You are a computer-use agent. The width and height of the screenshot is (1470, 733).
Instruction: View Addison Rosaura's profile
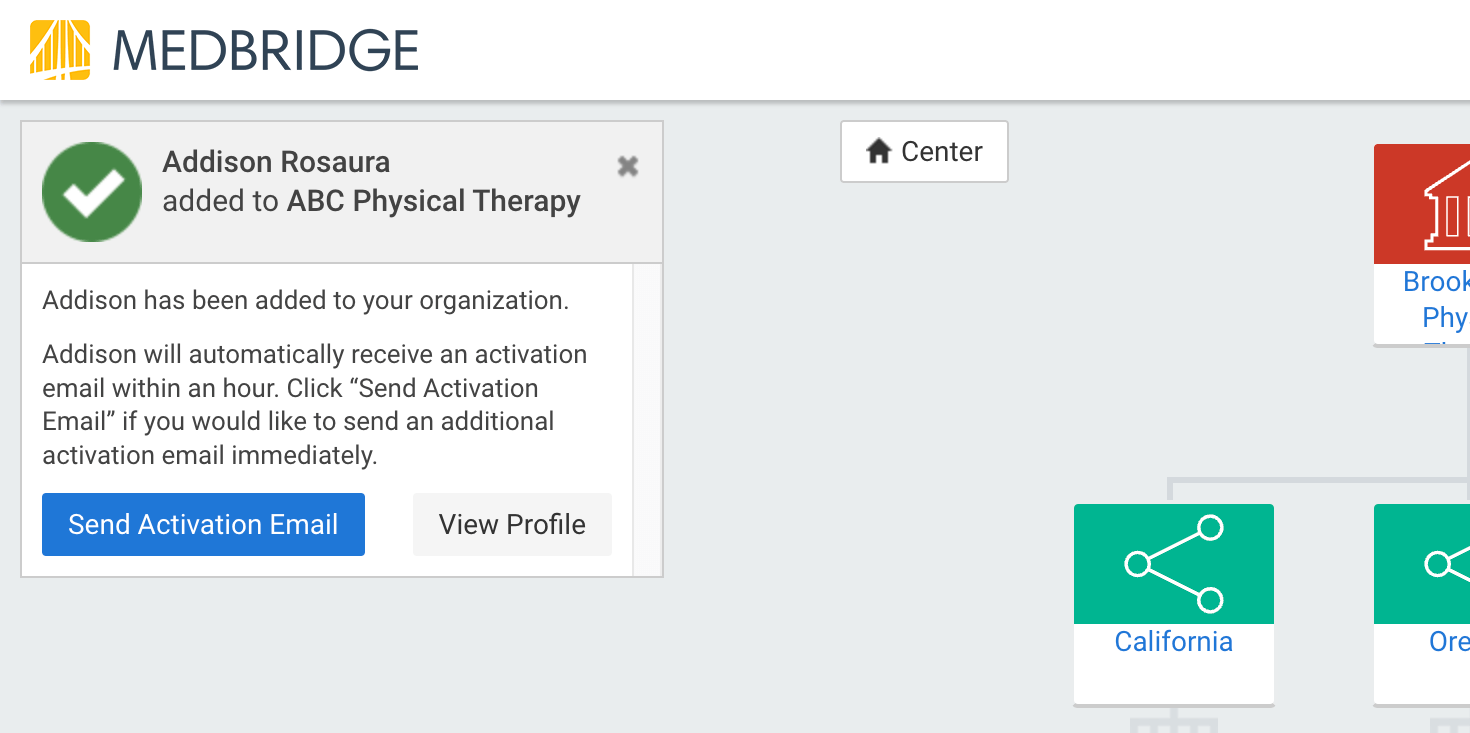(512, 524)
